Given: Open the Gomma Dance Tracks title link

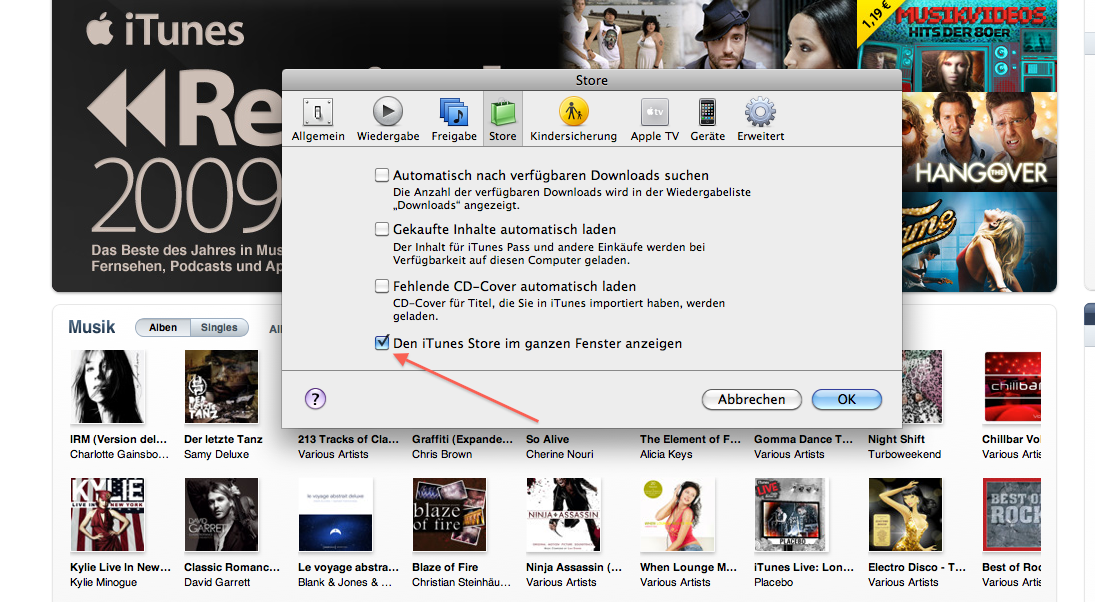Looking at the screenshot, I should tap(804, 439).
